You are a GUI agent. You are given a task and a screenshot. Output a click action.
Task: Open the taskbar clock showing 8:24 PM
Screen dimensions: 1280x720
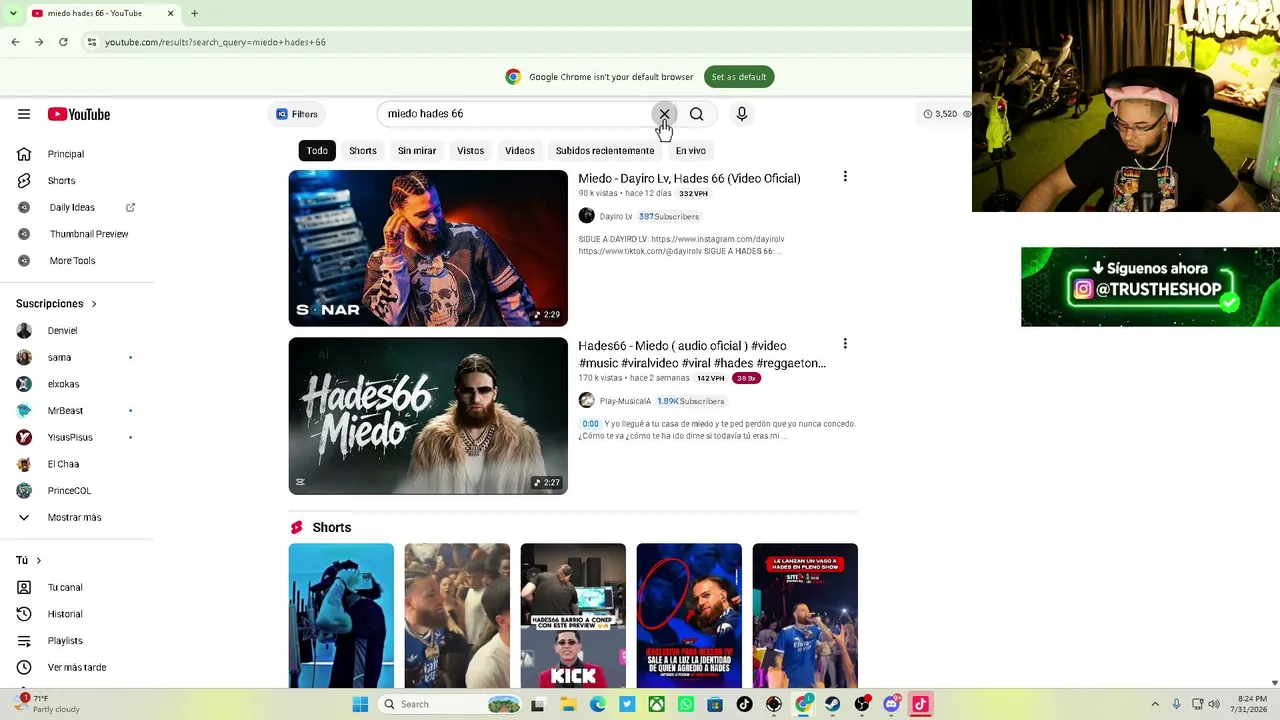[x=1252, y=704]
